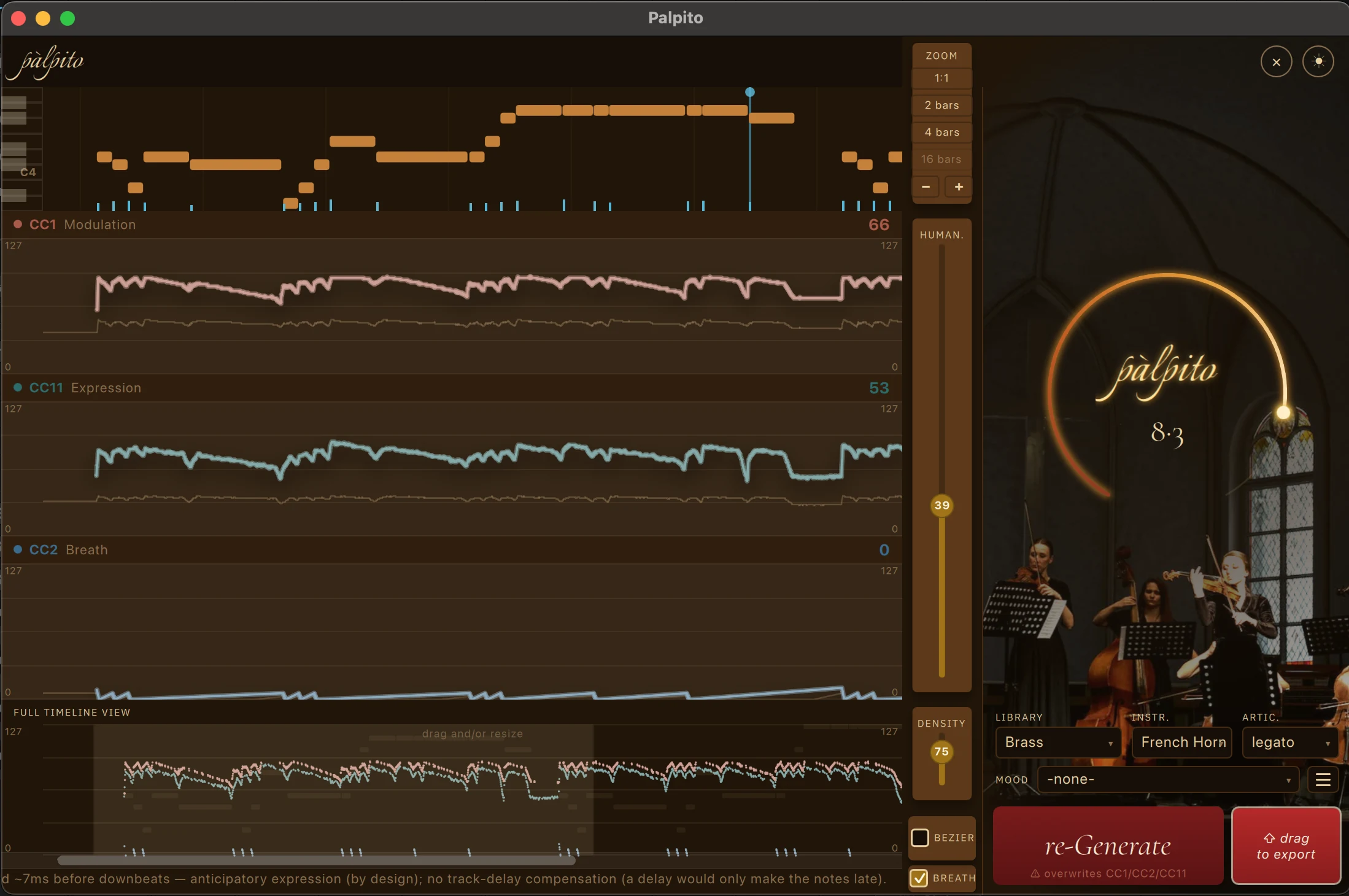Click the C4 piano key label
Image resolution: width=1349 pixels, height=896 pixels.
click(x=28, y=172)
